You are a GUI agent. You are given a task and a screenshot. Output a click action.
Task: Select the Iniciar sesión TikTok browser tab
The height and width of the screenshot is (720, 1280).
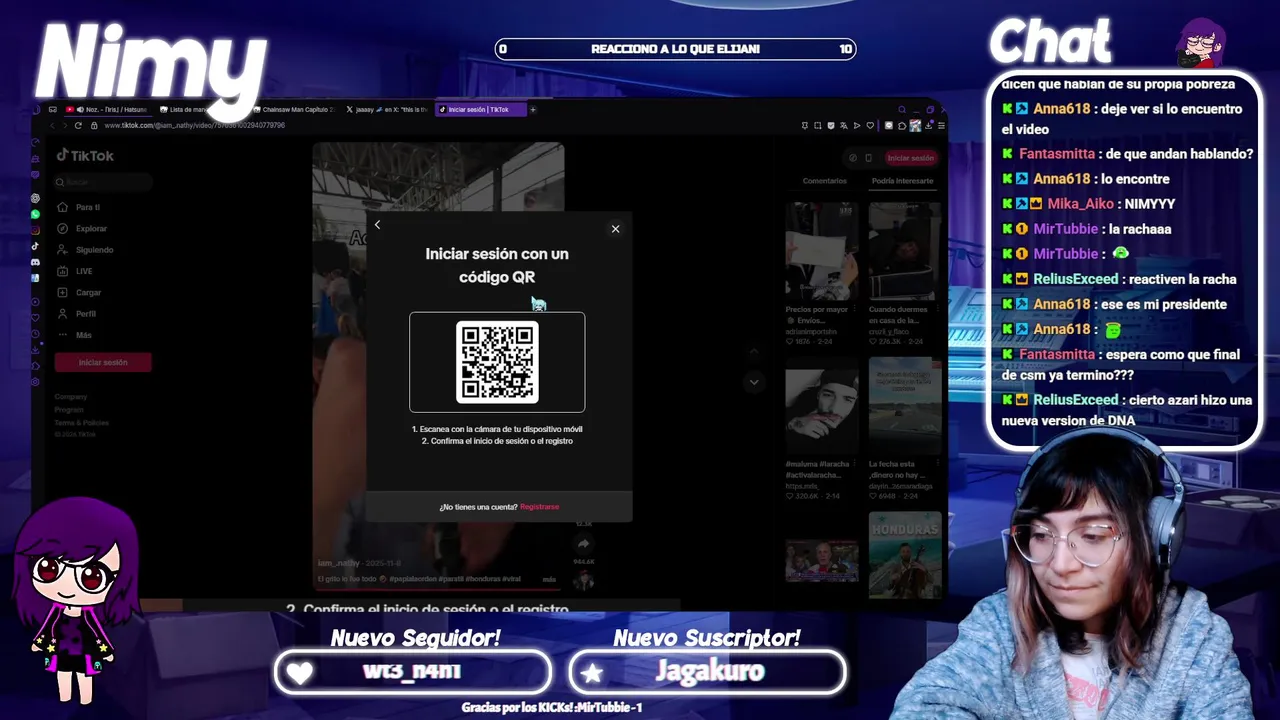[x=480, y=109]
